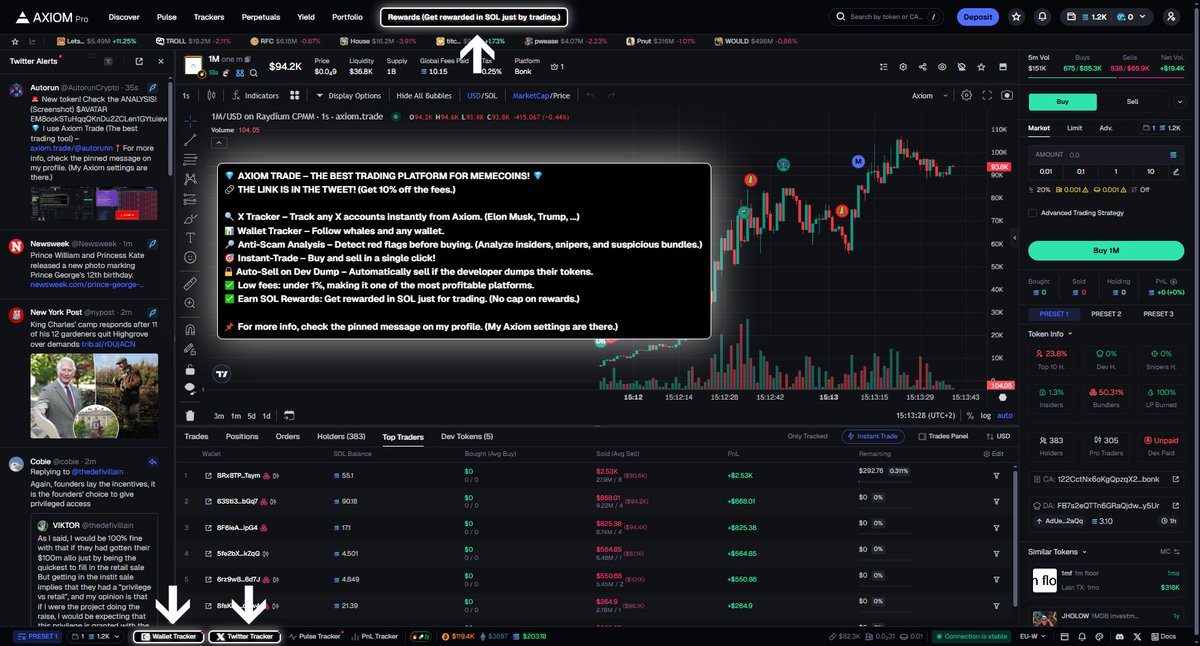
Task: Toggle log scale on chart
Action: (987, 415)
